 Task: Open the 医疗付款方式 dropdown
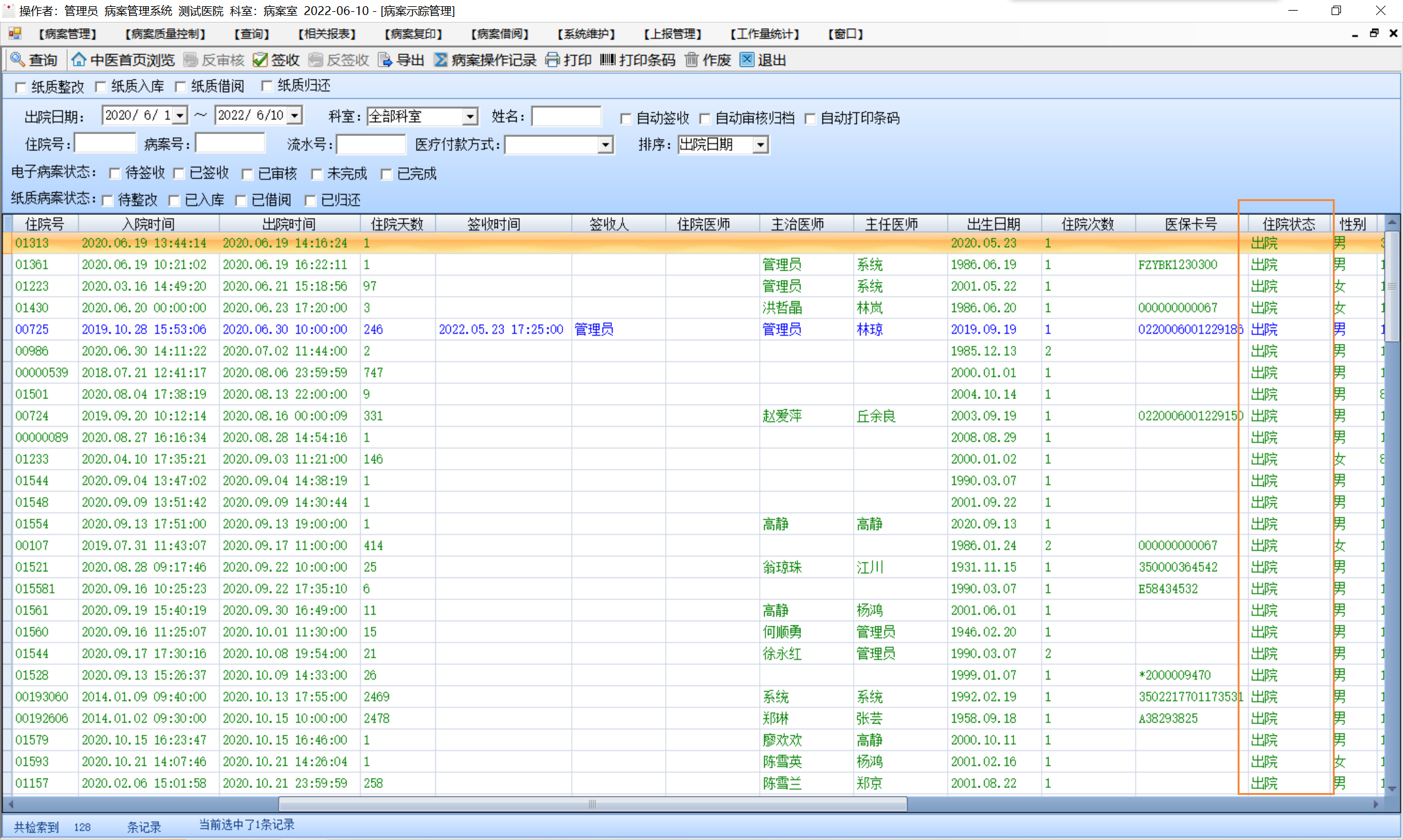[604, 145]
